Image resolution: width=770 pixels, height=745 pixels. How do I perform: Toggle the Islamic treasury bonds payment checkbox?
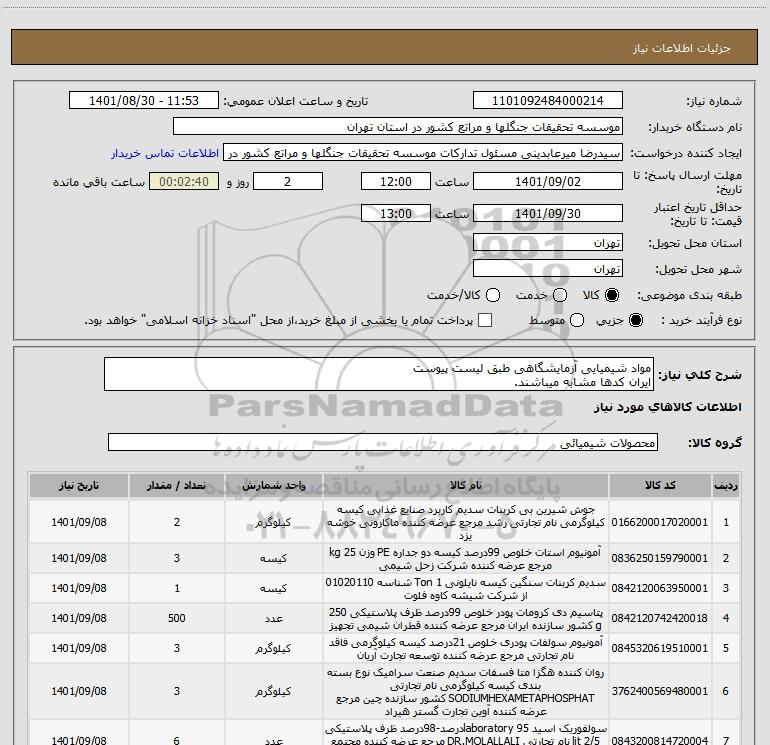(485, 320)
